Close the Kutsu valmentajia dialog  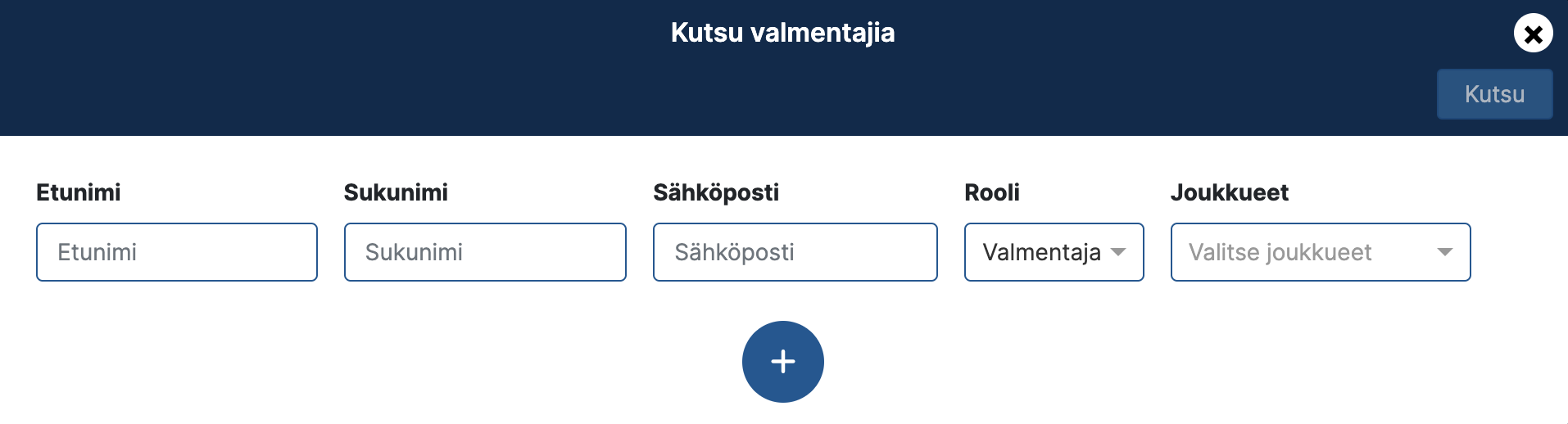(1533, 34)
